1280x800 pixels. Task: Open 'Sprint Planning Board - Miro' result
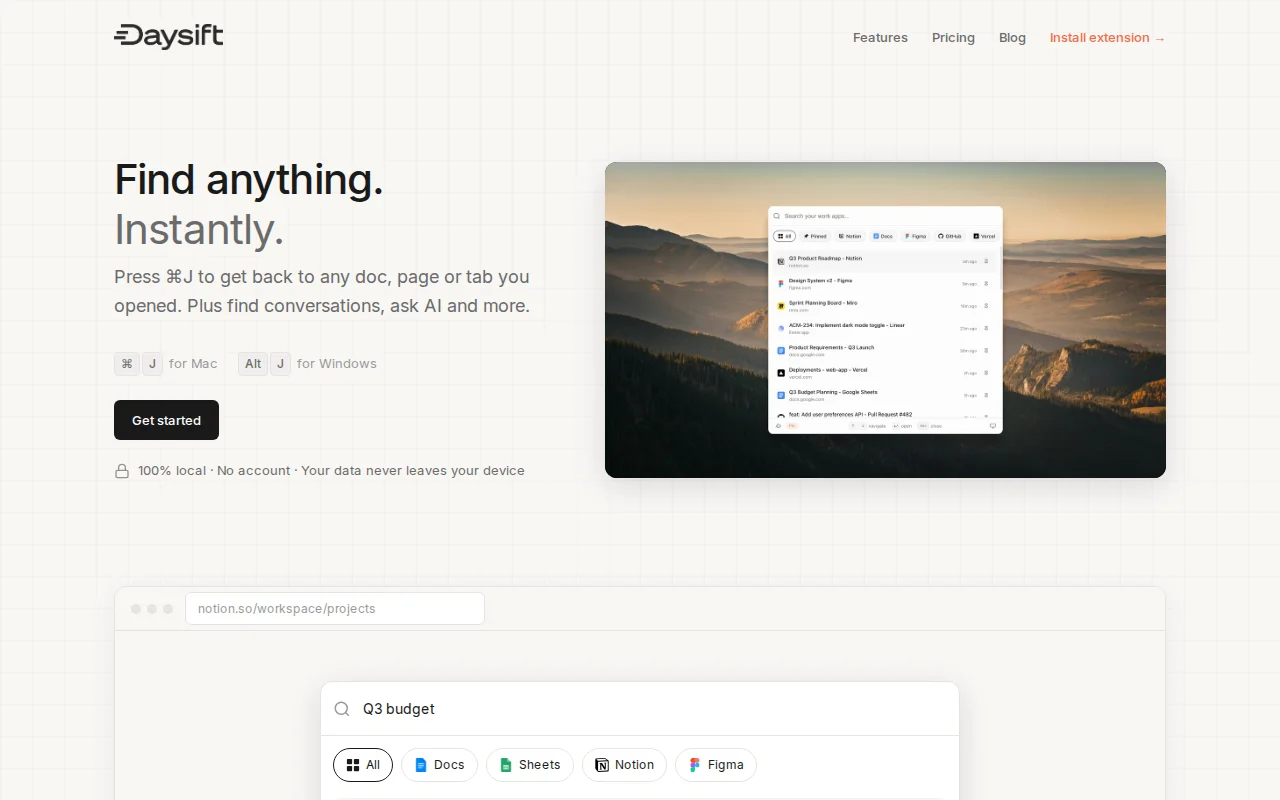tap(884, 306)
